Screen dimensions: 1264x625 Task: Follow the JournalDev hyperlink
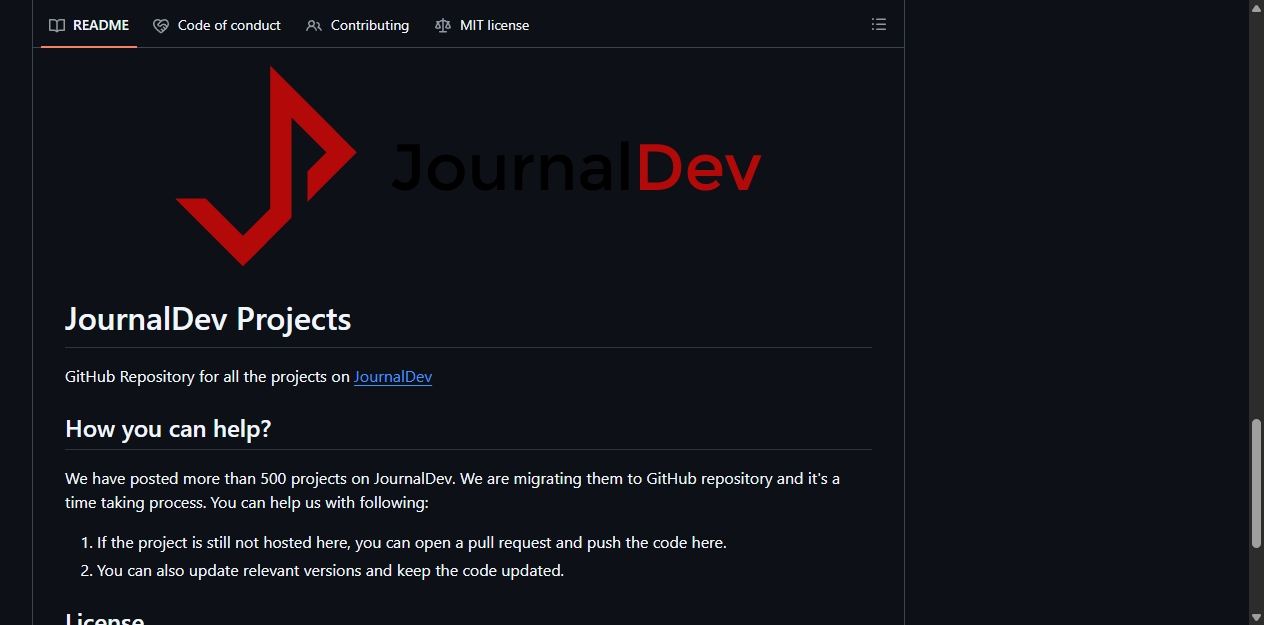click(x=393, y=377)
